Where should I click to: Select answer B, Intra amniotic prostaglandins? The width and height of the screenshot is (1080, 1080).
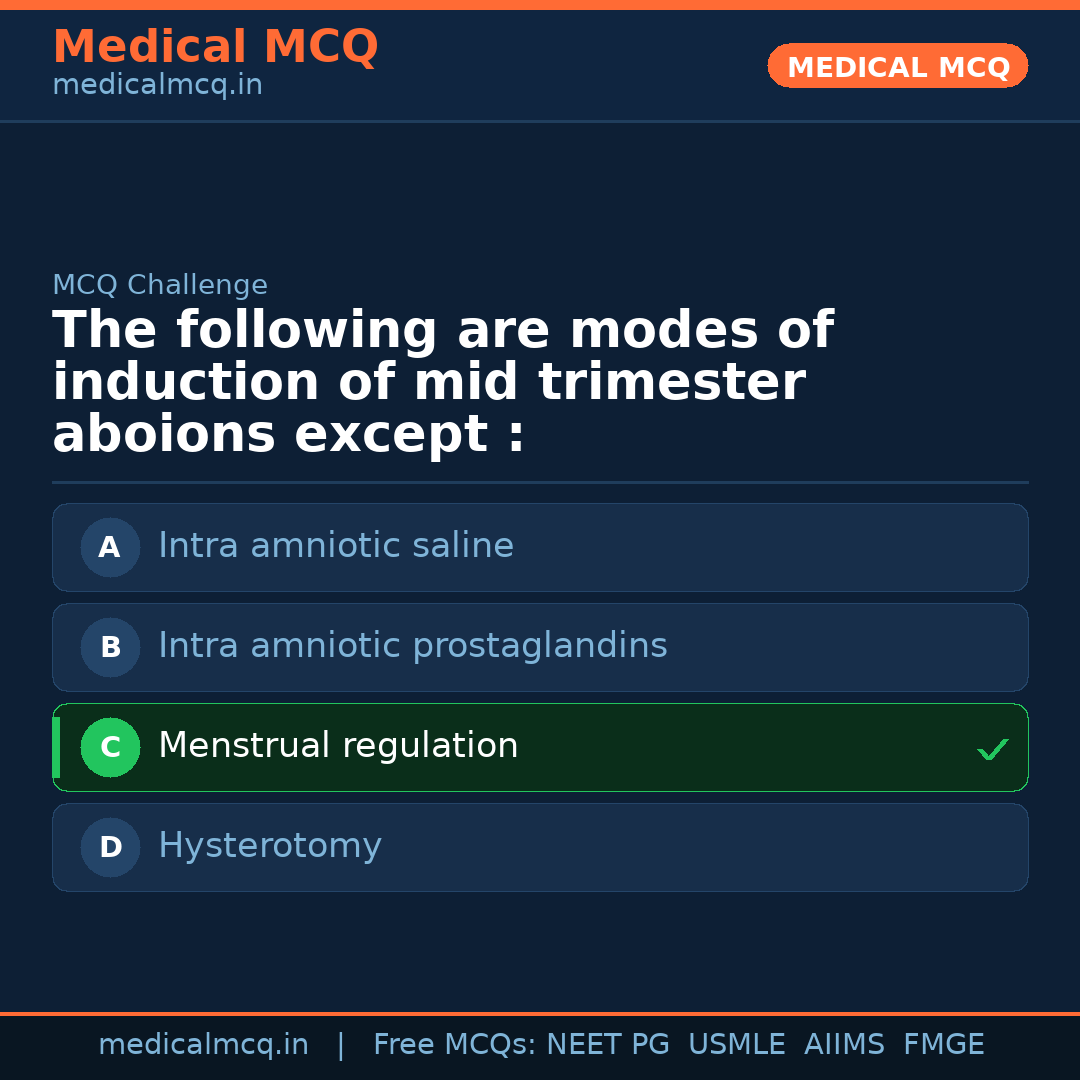pos(540,647)
